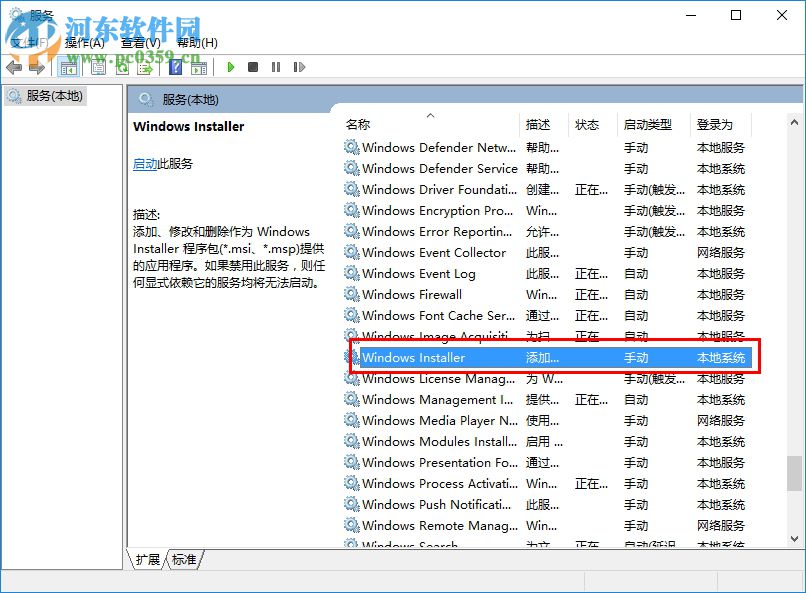Click the forward navigation arrow
Image resolution: width=806 pixels, height=593 pixels.
[36, 67]
